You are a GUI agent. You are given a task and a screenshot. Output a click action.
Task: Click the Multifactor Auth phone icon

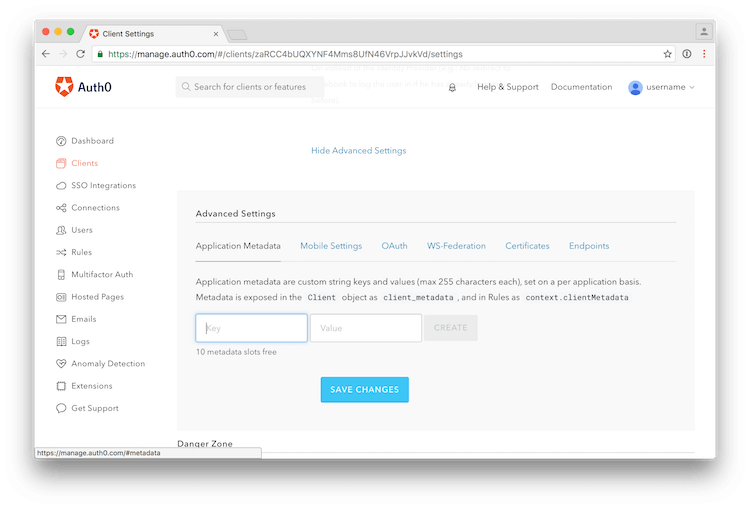pyautogui.click(x=61, y=275)
